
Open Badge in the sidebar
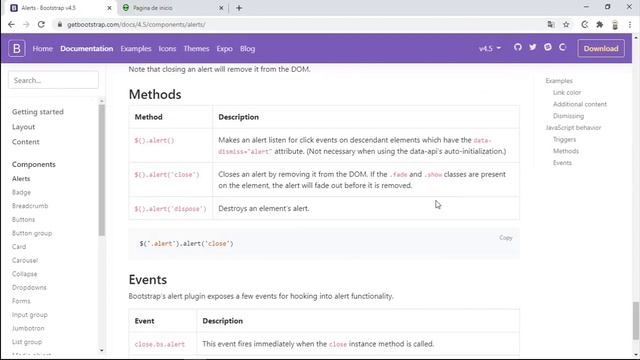pyautogui.click(x=21, y=192)
